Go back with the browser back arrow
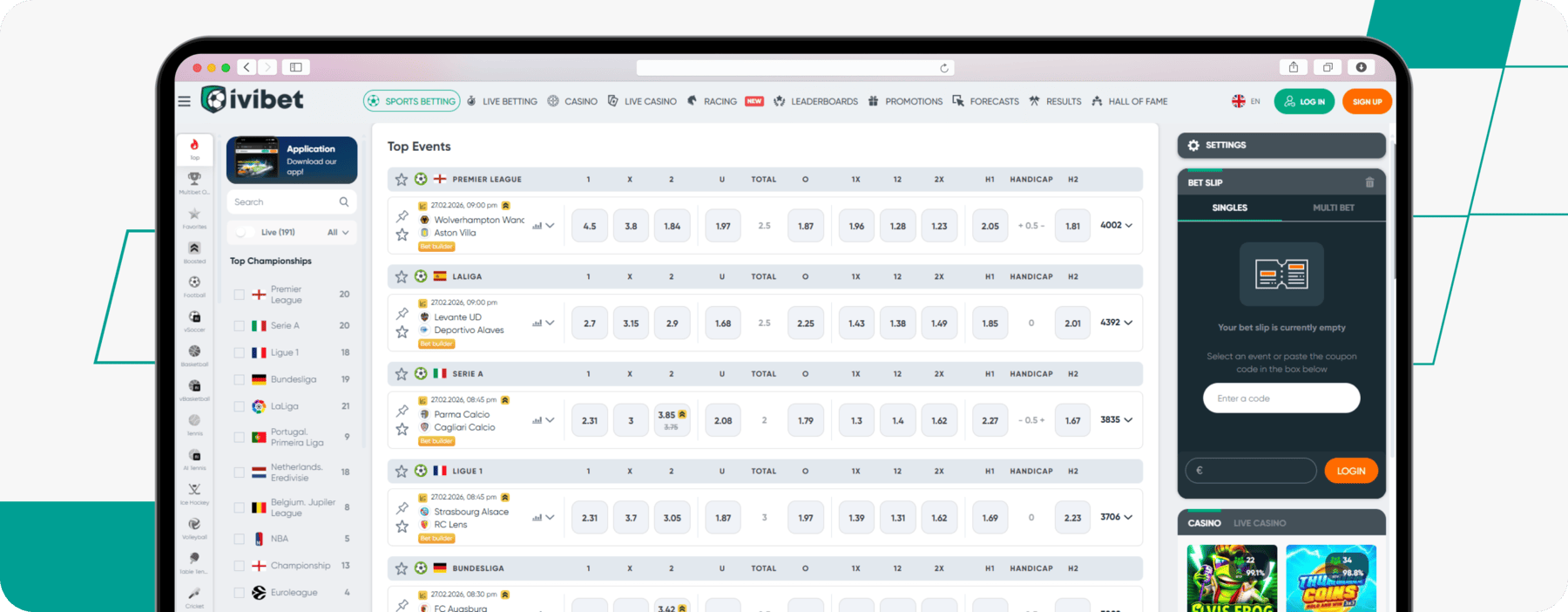 tap(247, 67)
